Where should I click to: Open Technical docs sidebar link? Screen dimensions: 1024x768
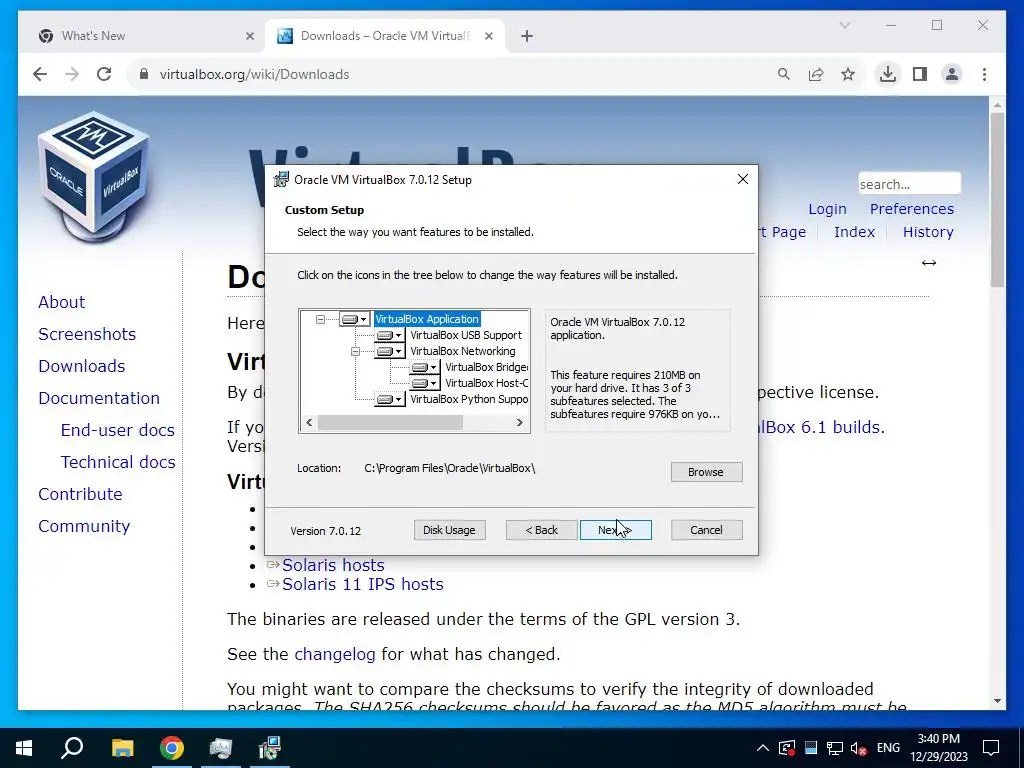[x=118, y=462]
